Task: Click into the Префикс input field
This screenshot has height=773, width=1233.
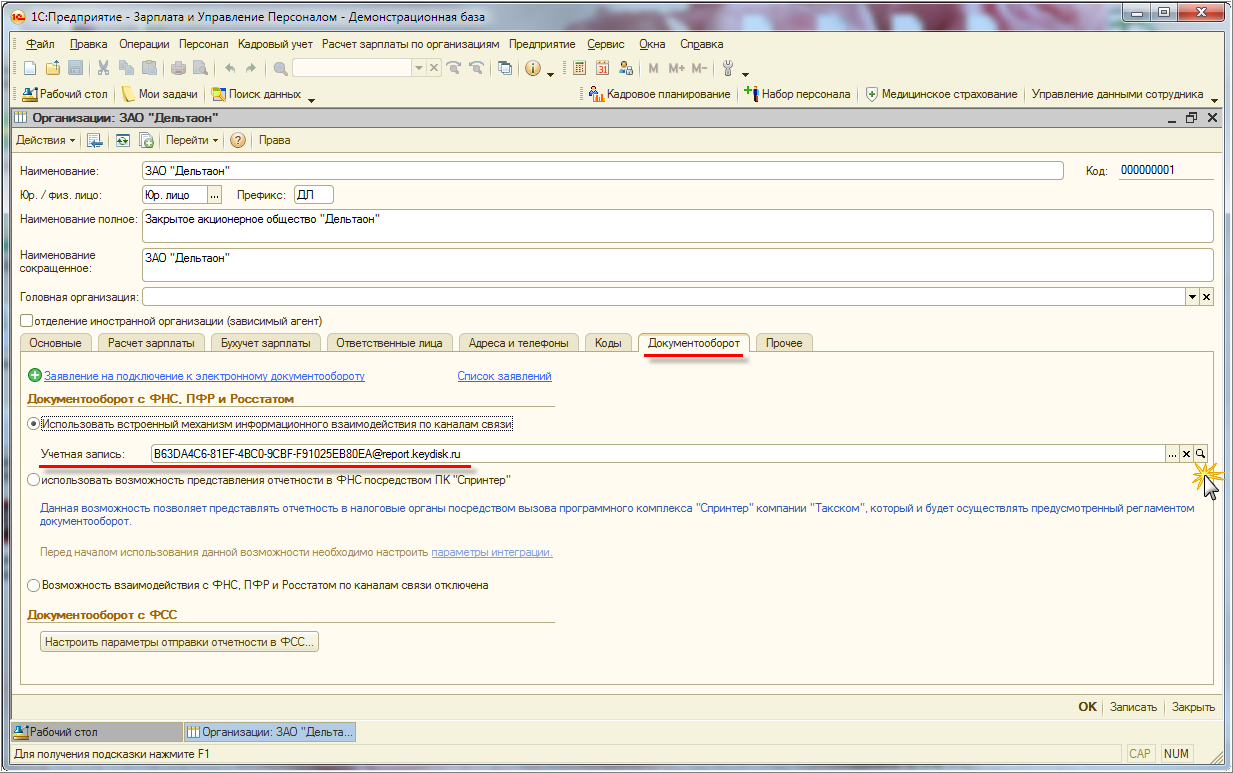Action: click(313, 195)
